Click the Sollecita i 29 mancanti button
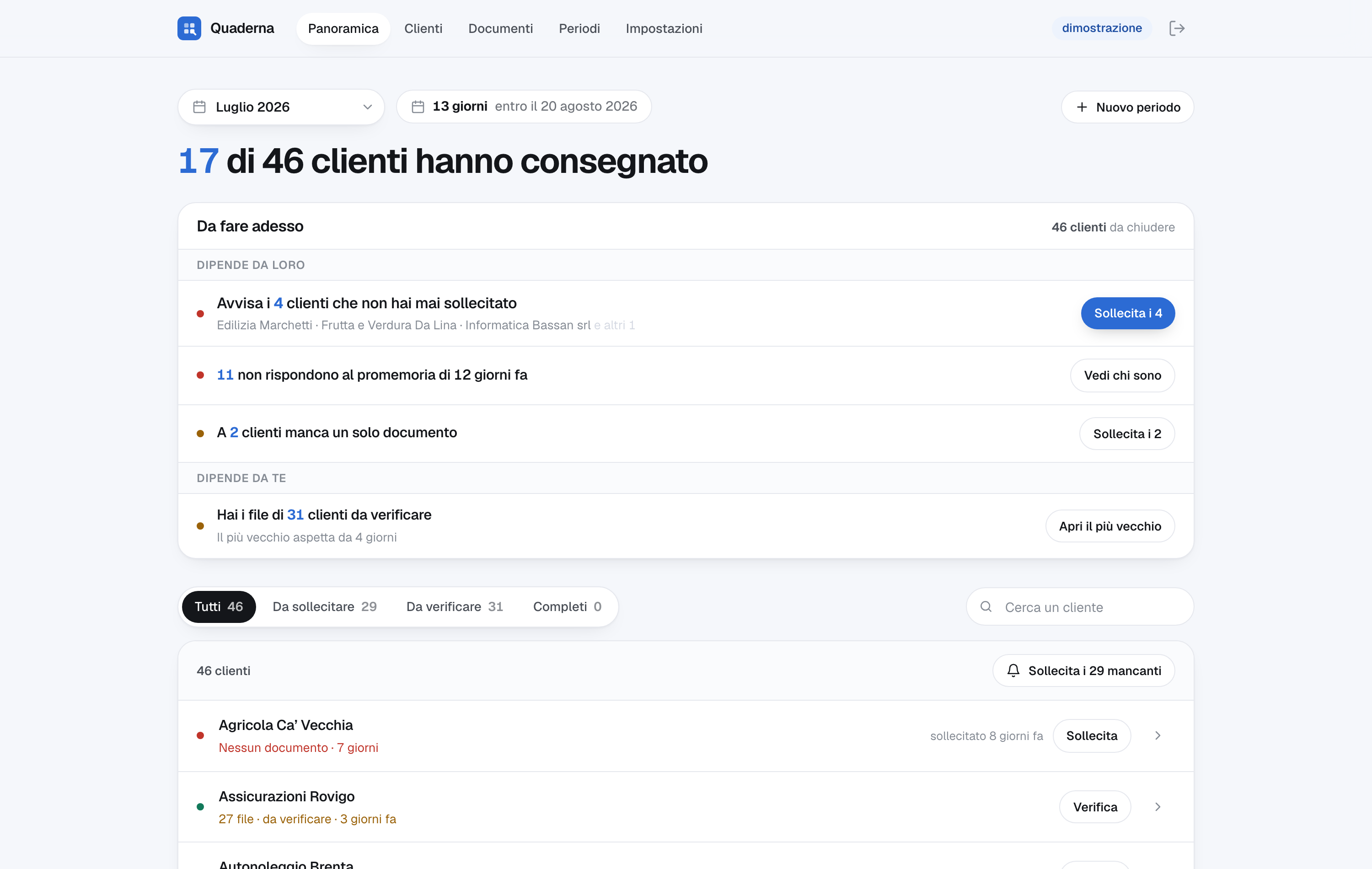1372x869 pixels. point(1083,670)
